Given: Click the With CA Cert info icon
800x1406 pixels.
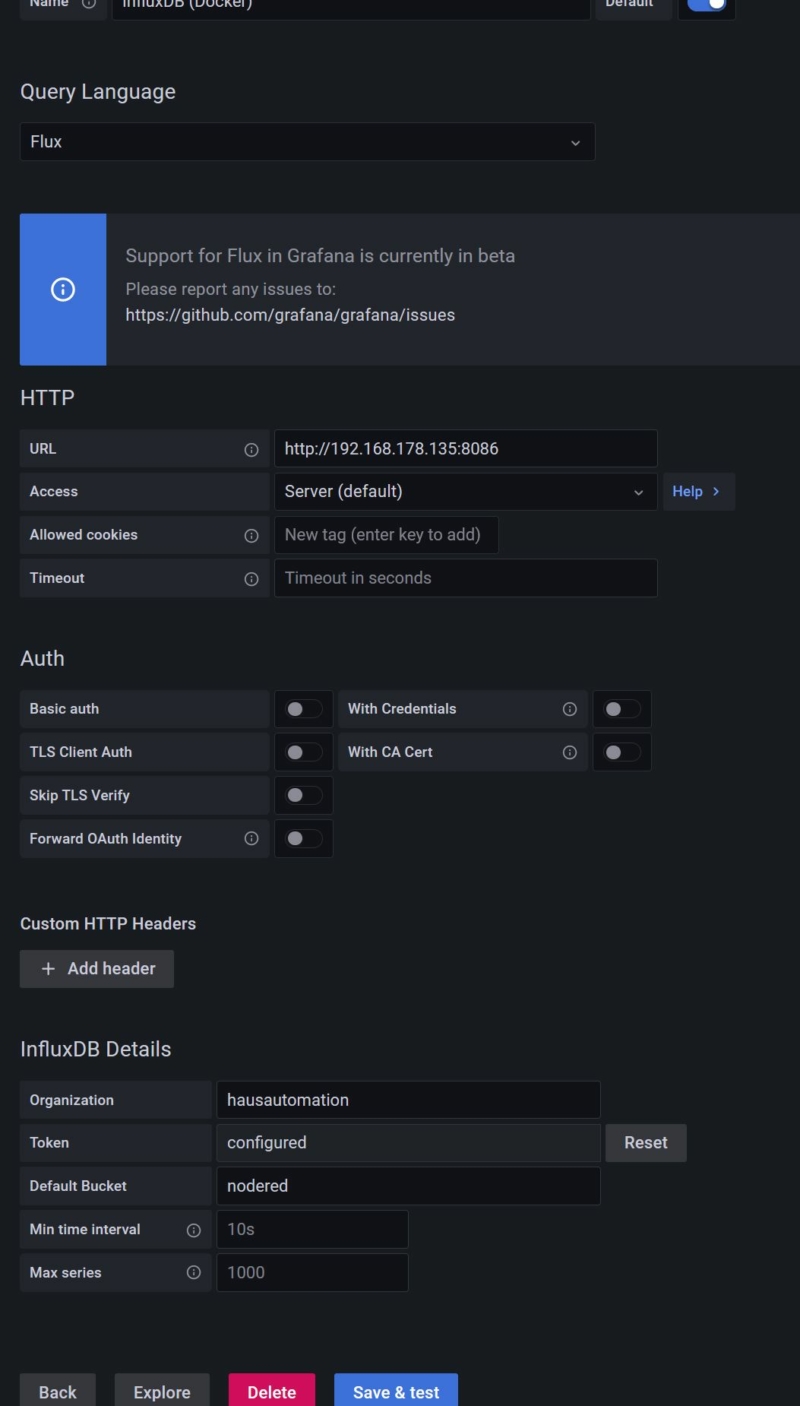Looking at the screenshot, I should pyautogui.click(x=570, y=751).
